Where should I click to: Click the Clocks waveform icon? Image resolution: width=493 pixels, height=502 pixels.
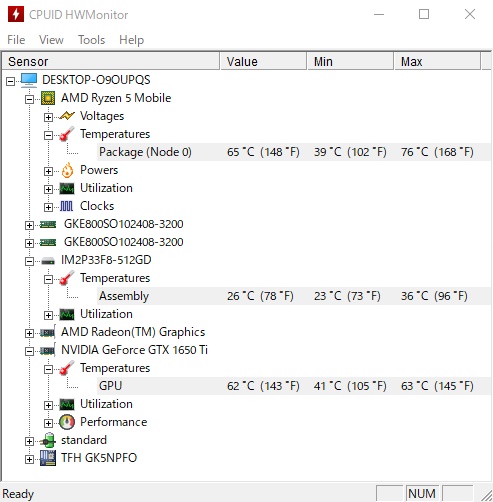click(67, 206)
